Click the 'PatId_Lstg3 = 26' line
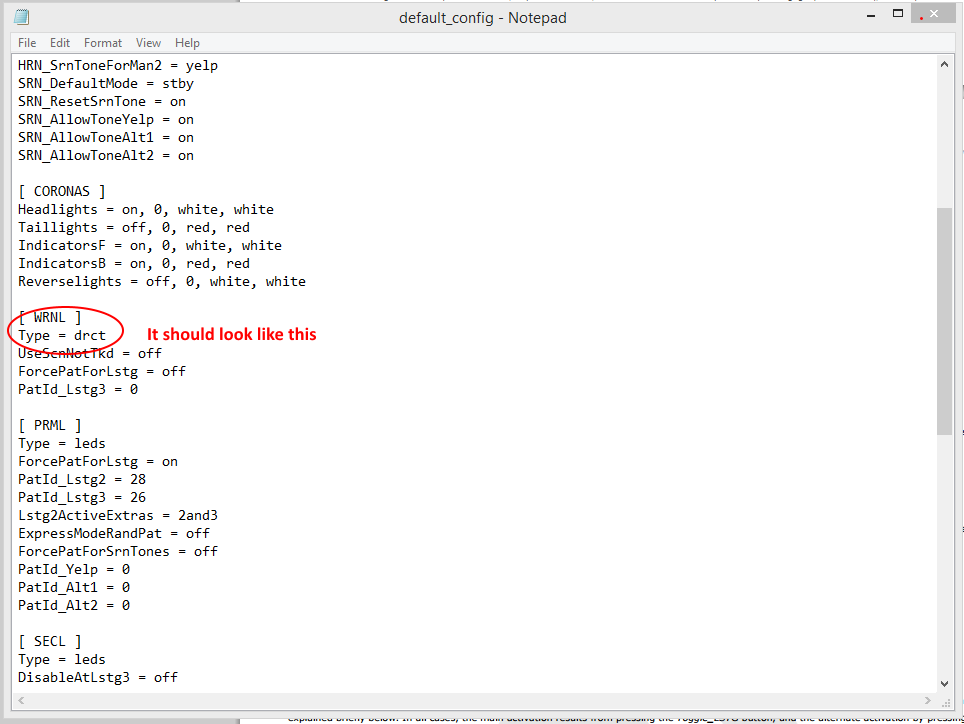This screenshot has height=724, width=964. pos(82,498)
